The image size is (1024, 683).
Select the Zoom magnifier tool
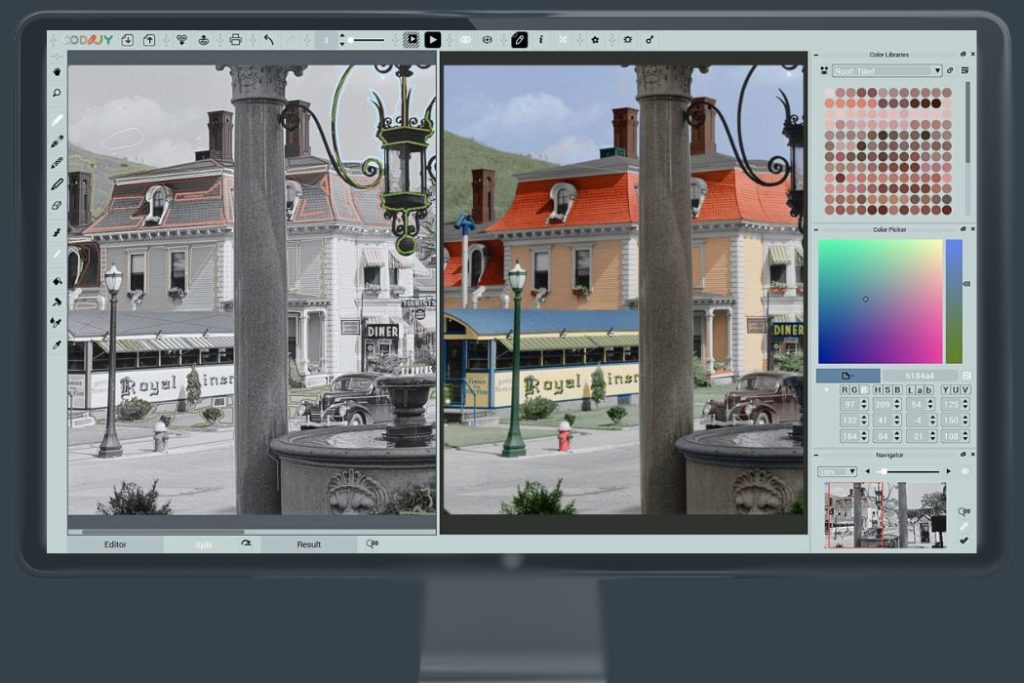click(57, 93)
